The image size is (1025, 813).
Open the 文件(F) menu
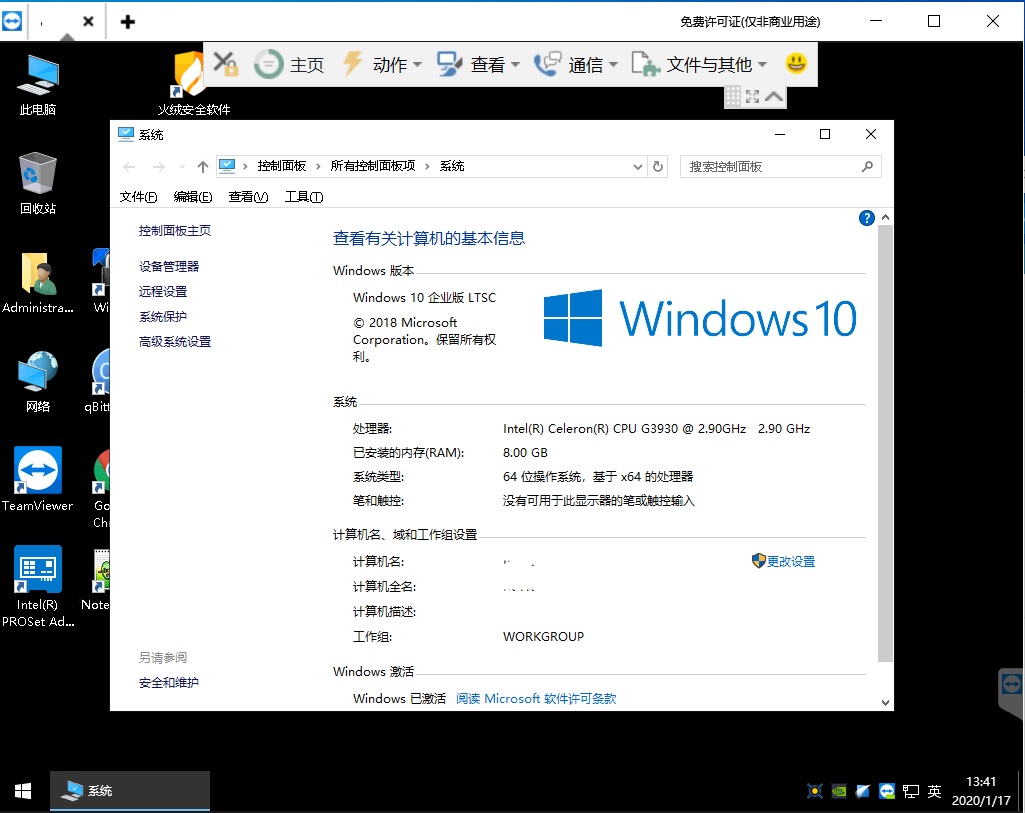[138, 197]
